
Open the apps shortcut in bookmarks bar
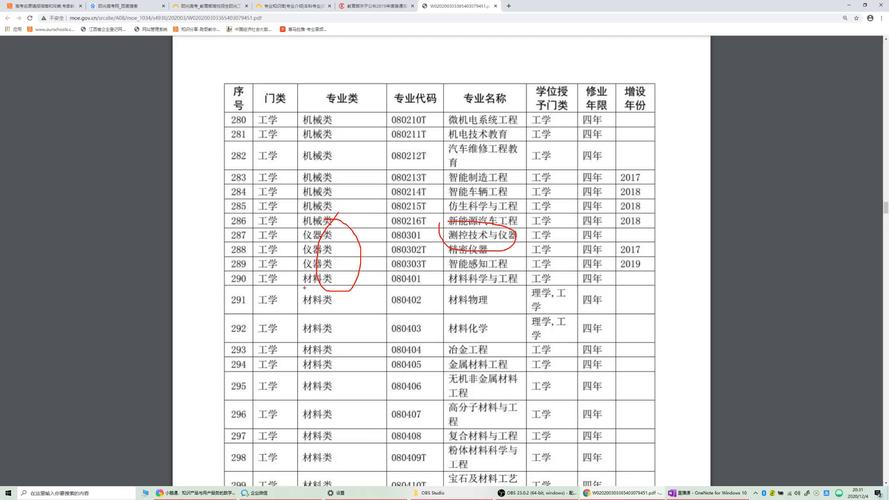pos(13,29)
